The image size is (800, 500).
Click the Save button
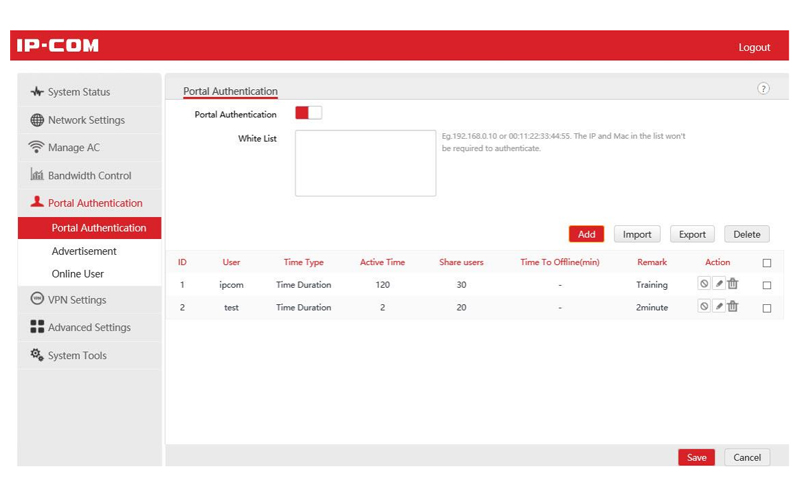696,457
